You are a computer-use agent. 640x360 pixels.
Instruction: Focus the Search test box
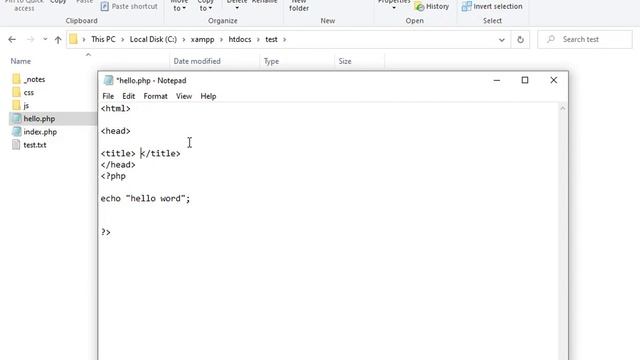(x=585, y=40)
